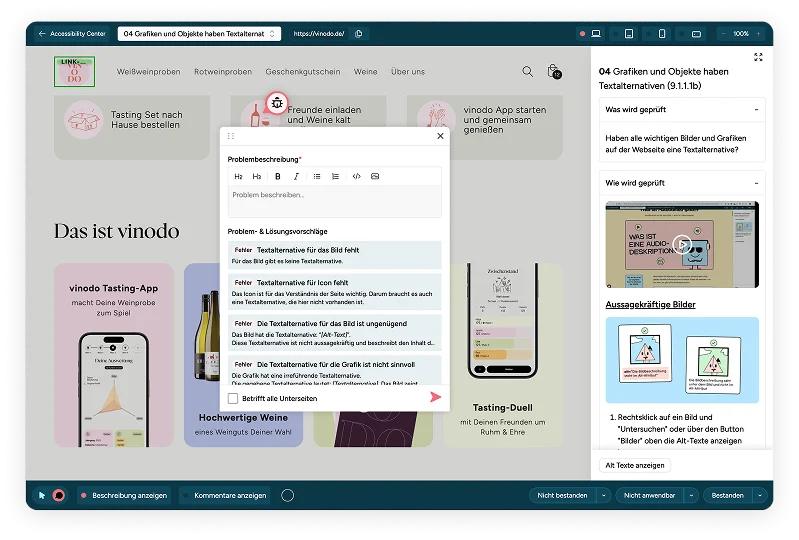Choose 'Textalternative für die Grafik ist nicht sinnvoll'
Viewport: 799px width, 540px height.
pos(334,370)
